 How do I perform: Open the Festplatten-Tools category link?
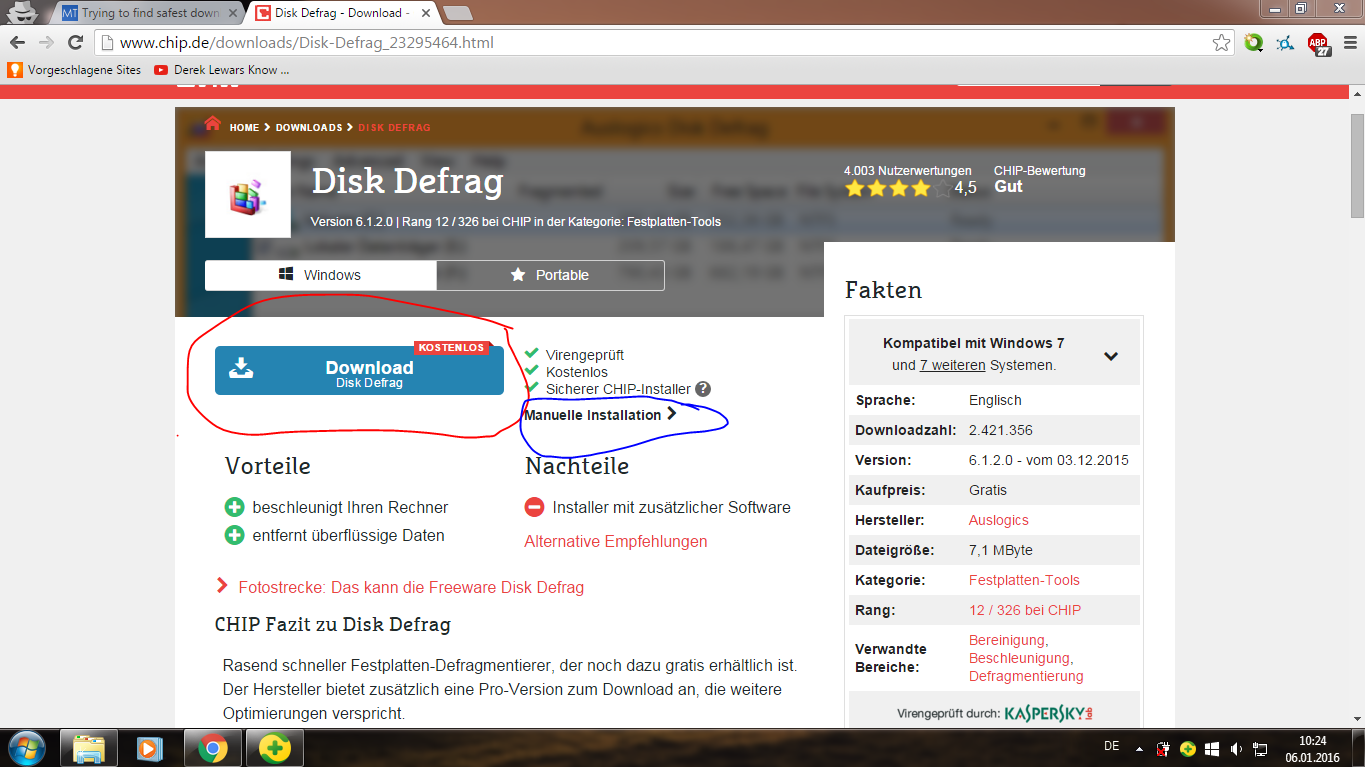coord(1024,580)
